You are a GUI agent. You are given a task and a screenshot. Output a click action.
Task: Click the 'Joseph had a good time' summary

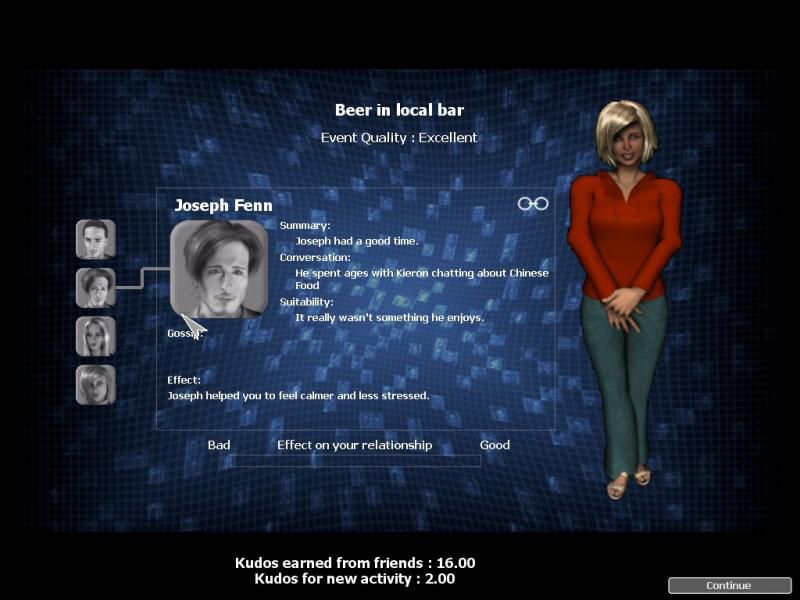point(356,241)
